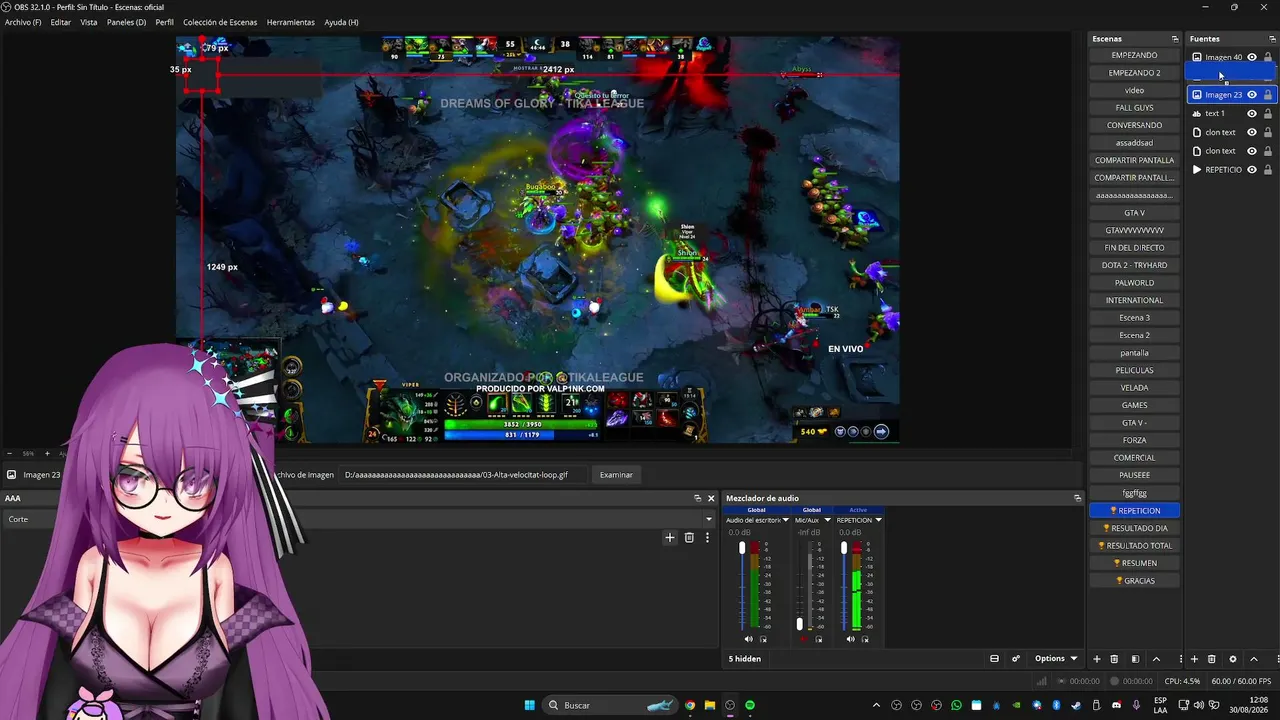Open the Archivo (F) menu

click(x=23, y=22)
